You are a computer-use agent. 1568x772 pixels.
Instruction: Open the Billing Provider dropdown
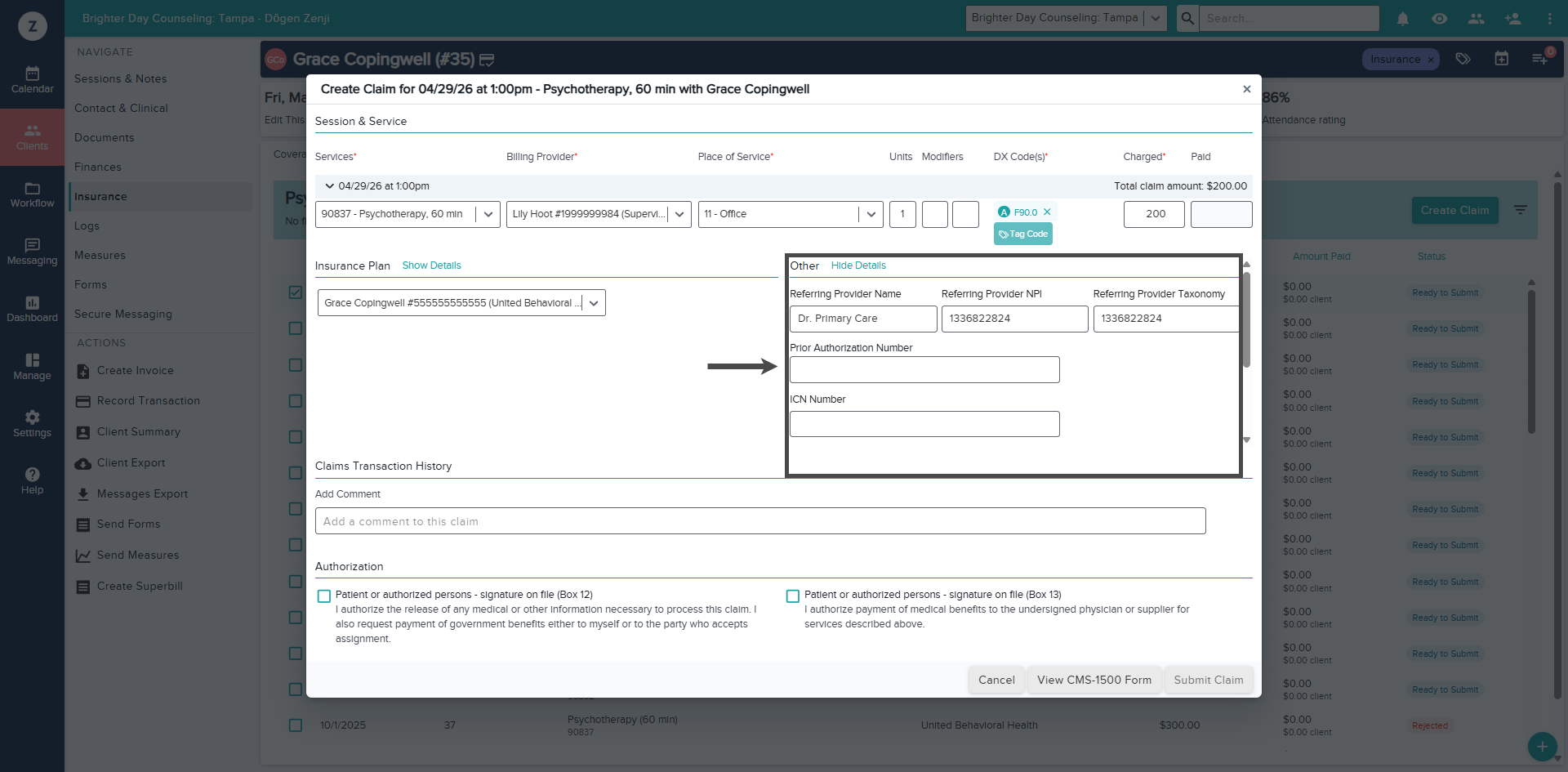tap(599, 214)
